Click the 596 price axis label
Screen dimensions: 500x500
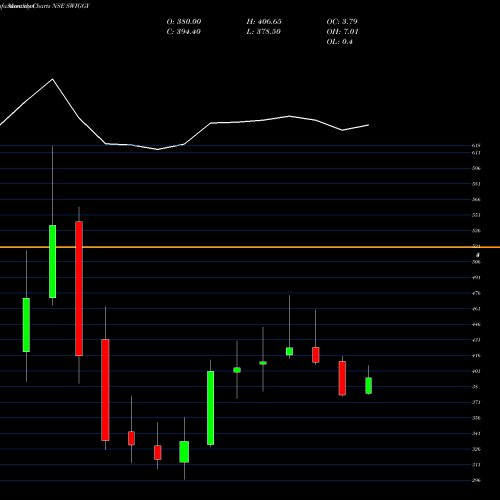(x=476, y=168)
